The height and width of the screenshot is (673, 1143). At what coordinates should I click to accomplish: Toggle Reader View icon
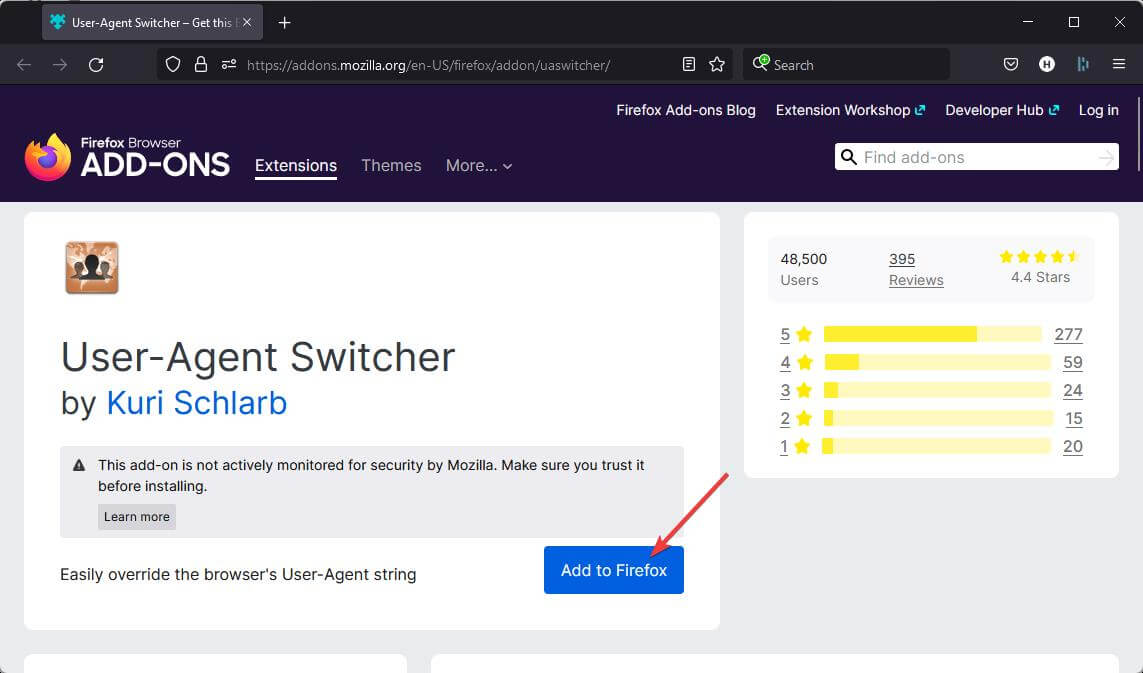689,65
